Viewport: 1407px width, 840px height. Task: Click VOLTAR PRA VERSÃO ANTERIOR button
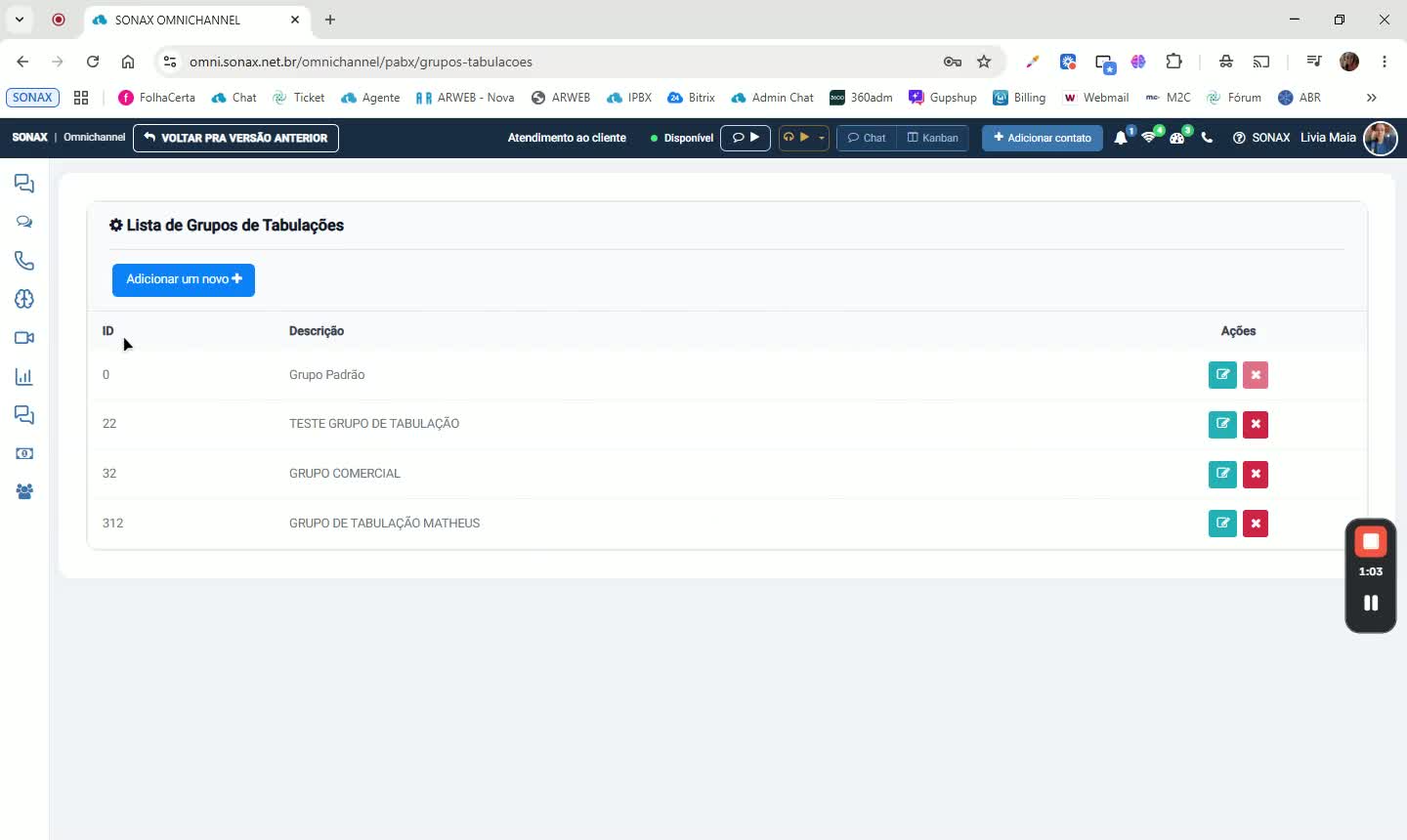coord(235,138)
